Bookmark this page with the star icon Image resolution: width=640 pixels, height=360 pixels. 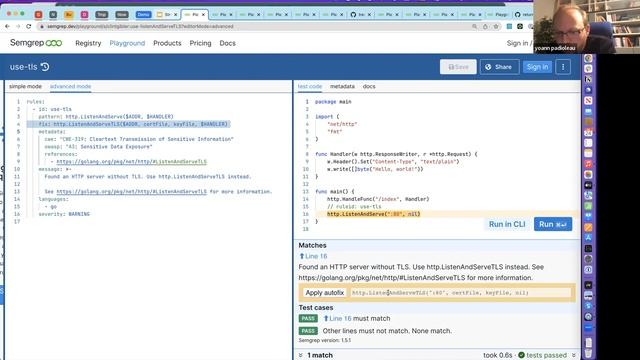click(496, 27)
